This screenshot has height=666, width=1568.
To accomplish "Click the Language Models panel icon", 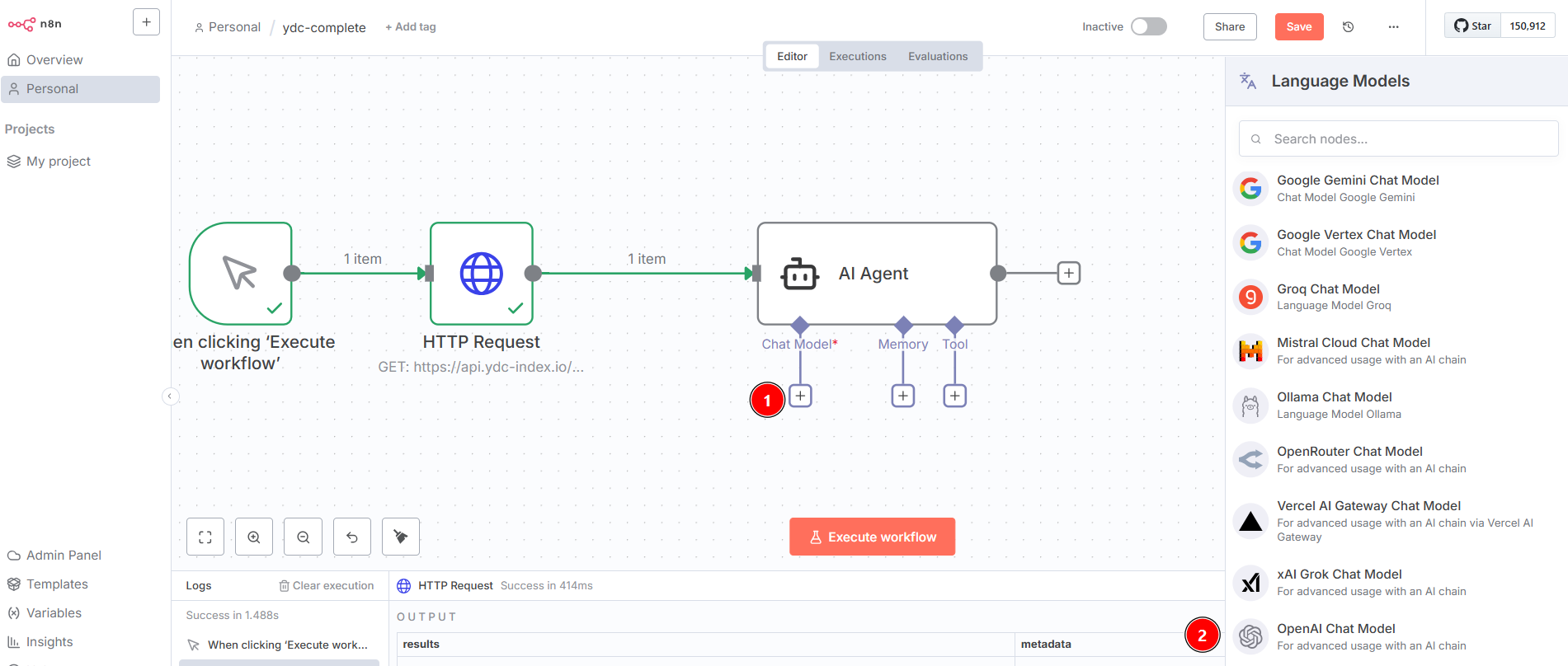I will [1248, 81].
